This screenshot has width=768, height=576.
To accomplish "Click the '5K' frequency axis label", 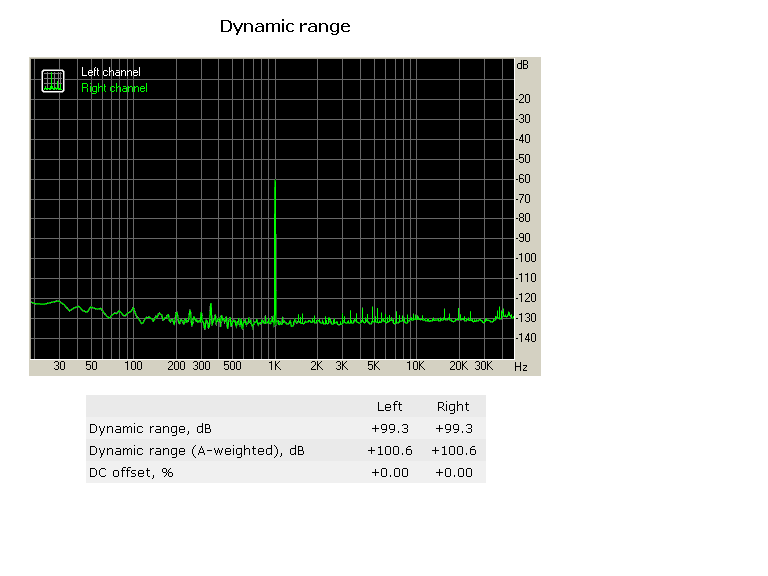I will click(x=374, y=366).
